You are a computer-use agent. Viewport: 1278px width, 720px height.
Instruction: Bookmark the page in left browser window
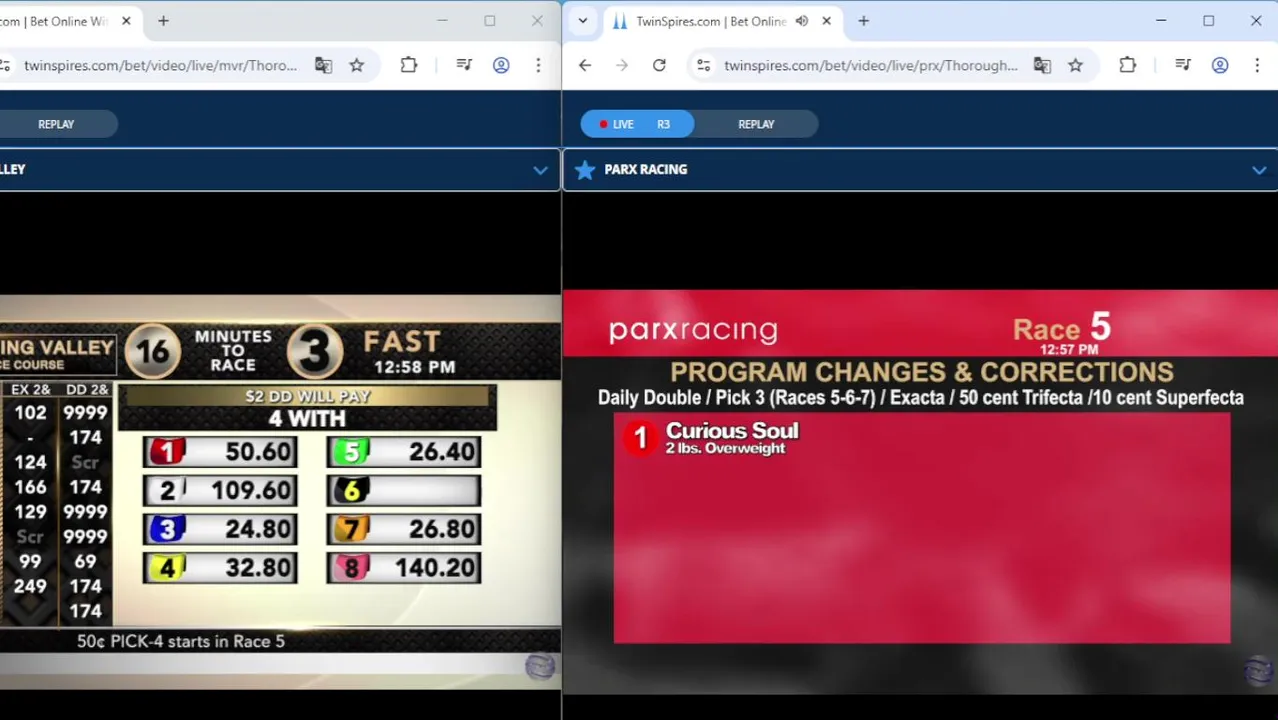coord(357,65)
